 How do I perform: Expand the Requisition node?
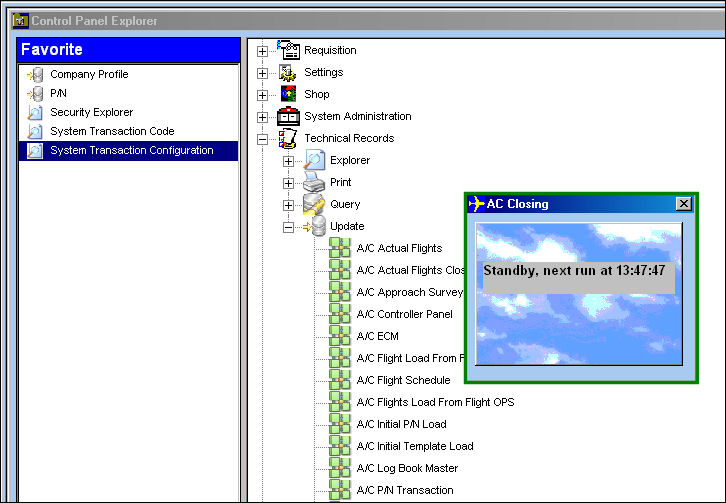(x=263, y=51)
